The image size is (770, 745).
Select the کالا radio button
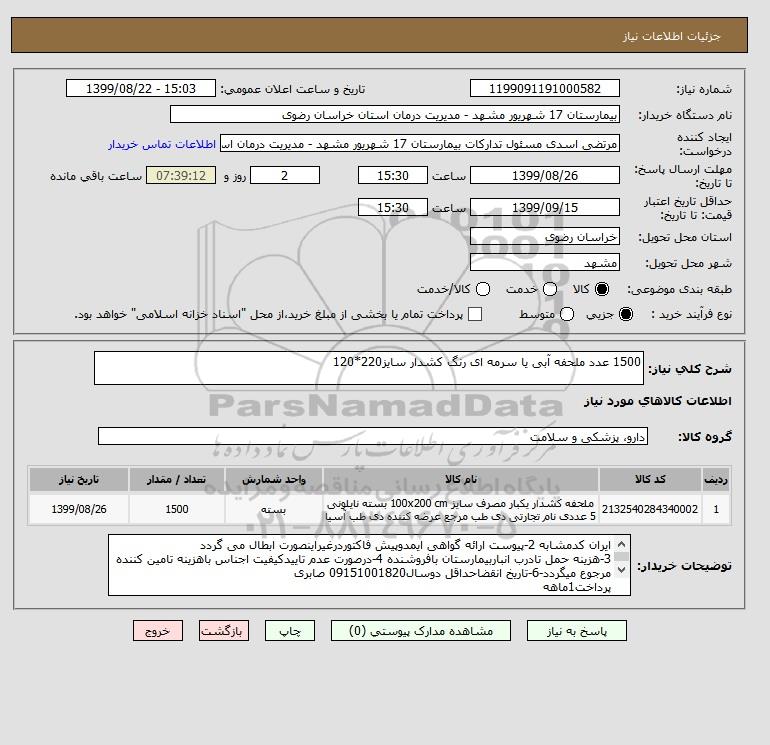coord(601,289)
